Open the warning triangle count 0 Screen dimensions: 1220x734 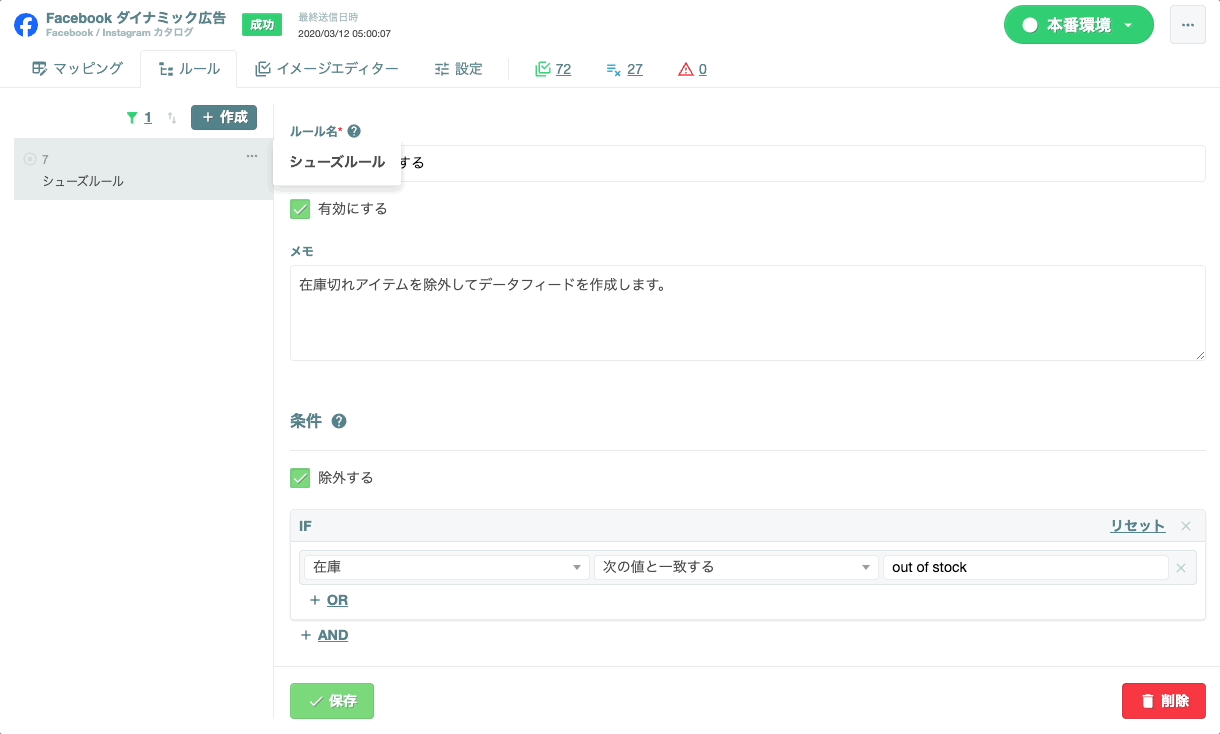point(692,69)
